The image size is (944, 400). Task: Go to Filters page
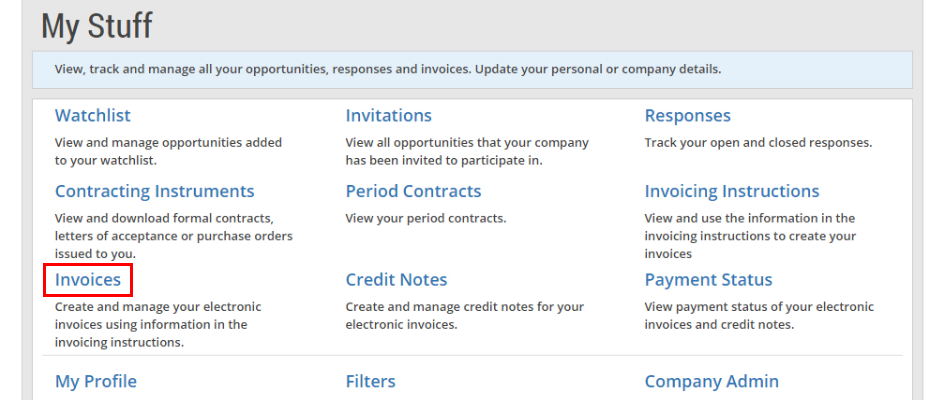pos(370,381)
